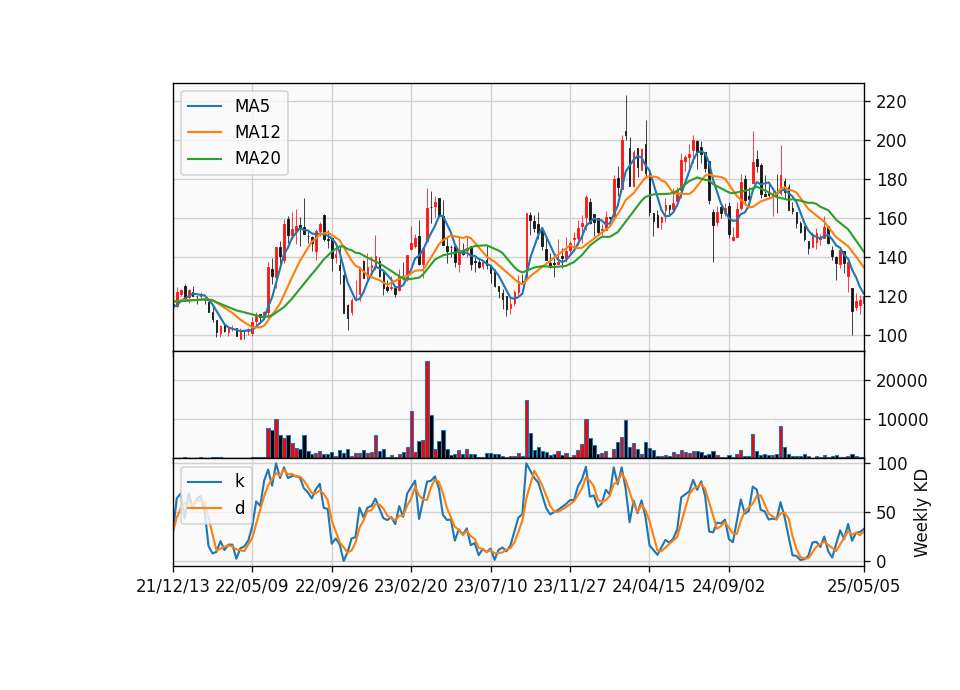Click the 120 price axis label
This screenshot has width=960, height=690.
coord(891,297)
